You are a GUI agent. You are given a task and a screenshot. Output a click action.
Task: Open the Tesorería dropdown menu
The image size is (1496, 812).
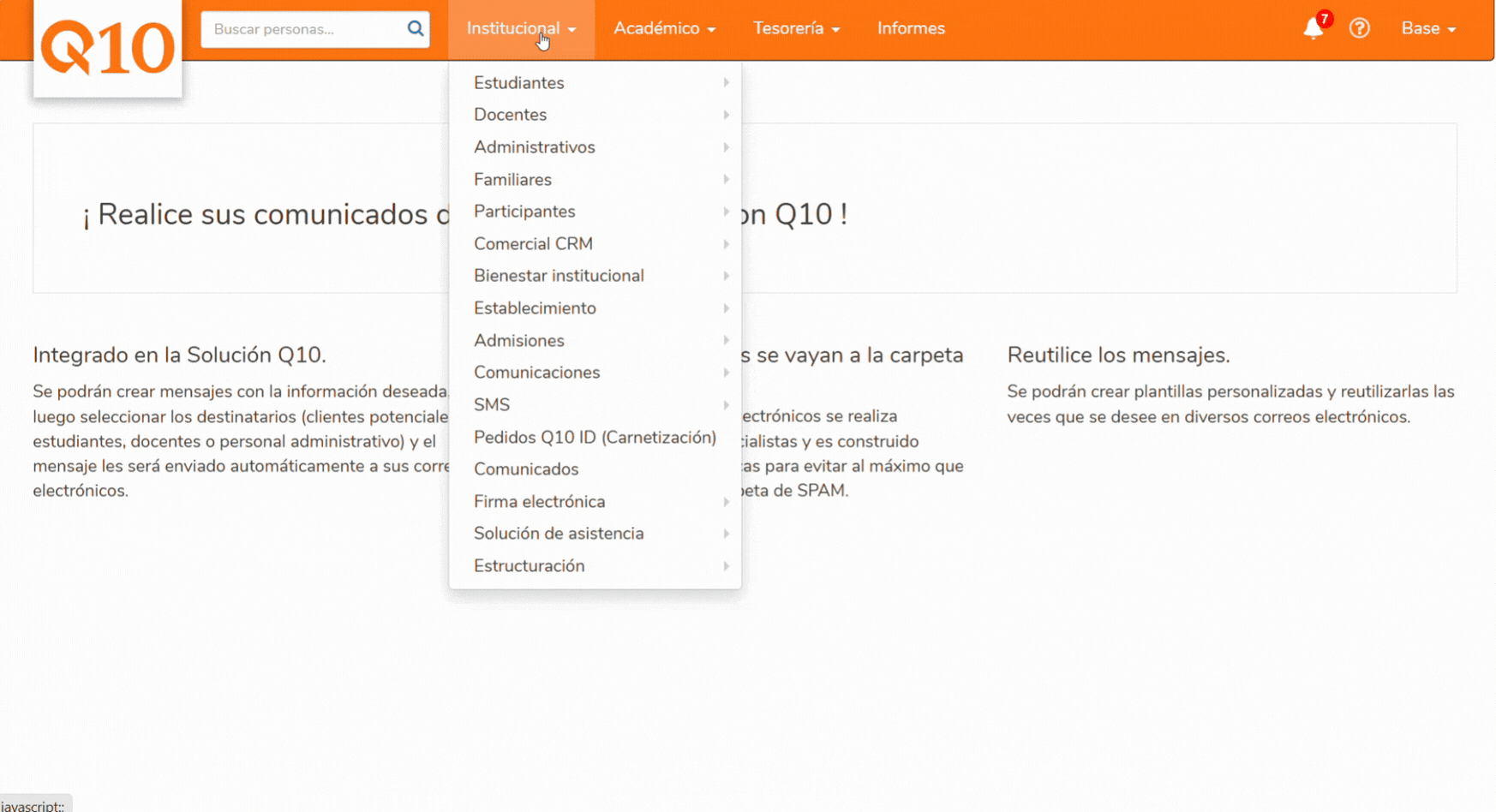[796, 29]
